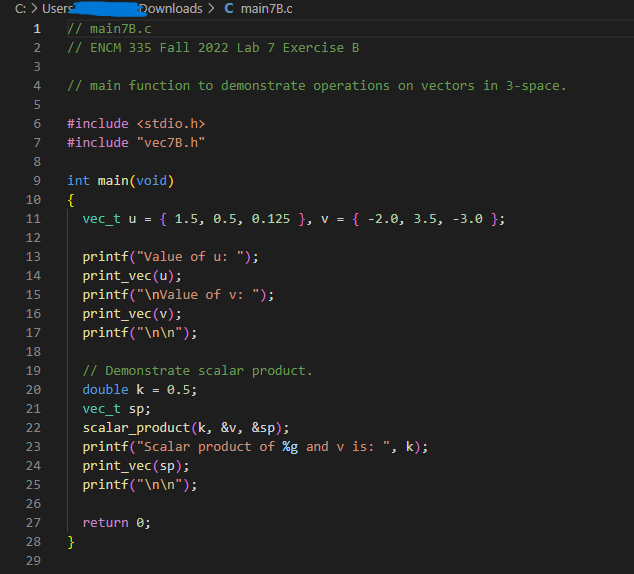The width and height of the screenshot is (634, 574).
Task: Click comment about vectors in 3-space
Action: [x=317, y=86]
